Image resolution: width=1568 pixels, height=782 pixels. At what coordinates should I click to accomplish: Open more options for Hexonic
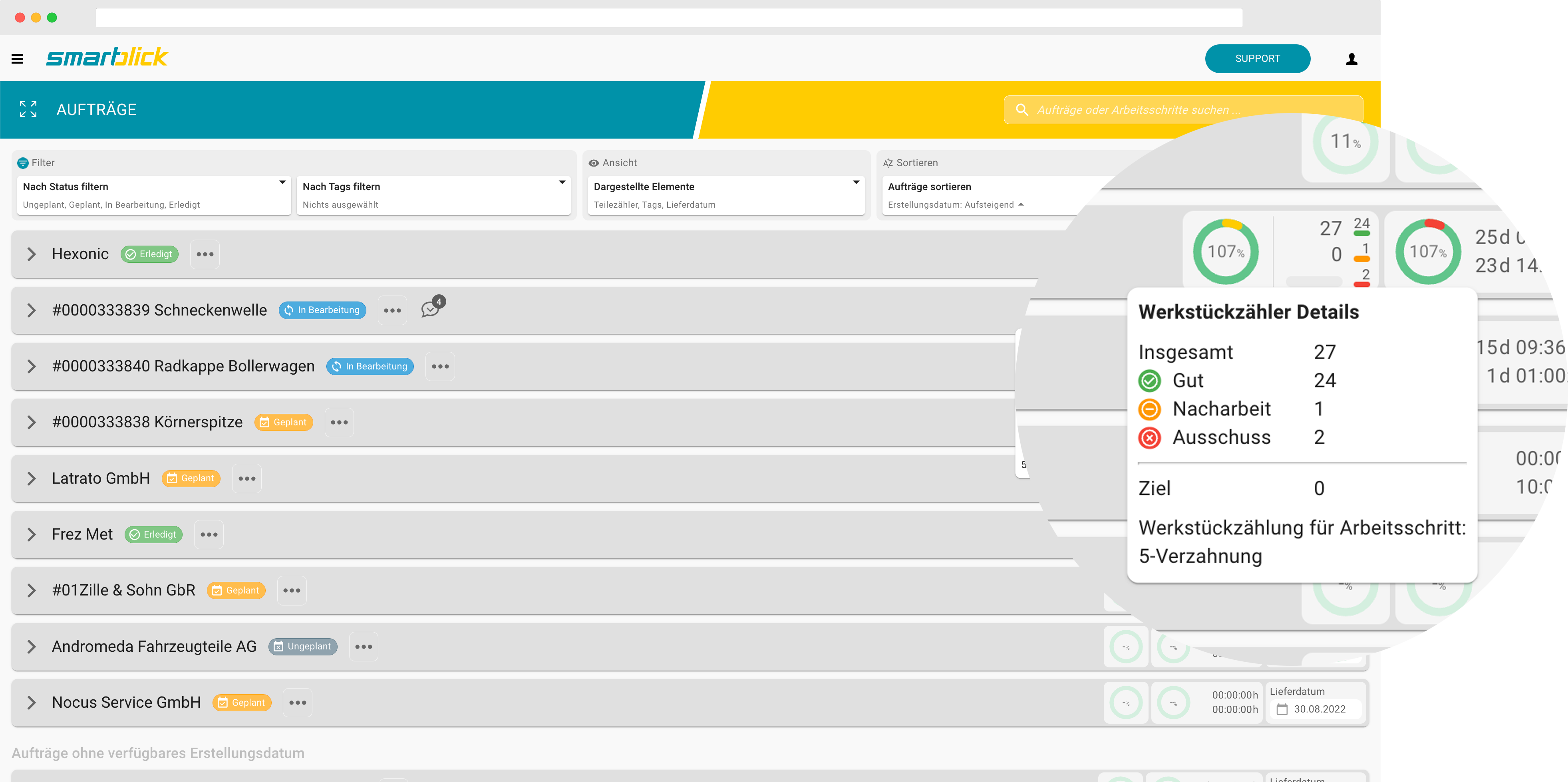click(205, 254)
